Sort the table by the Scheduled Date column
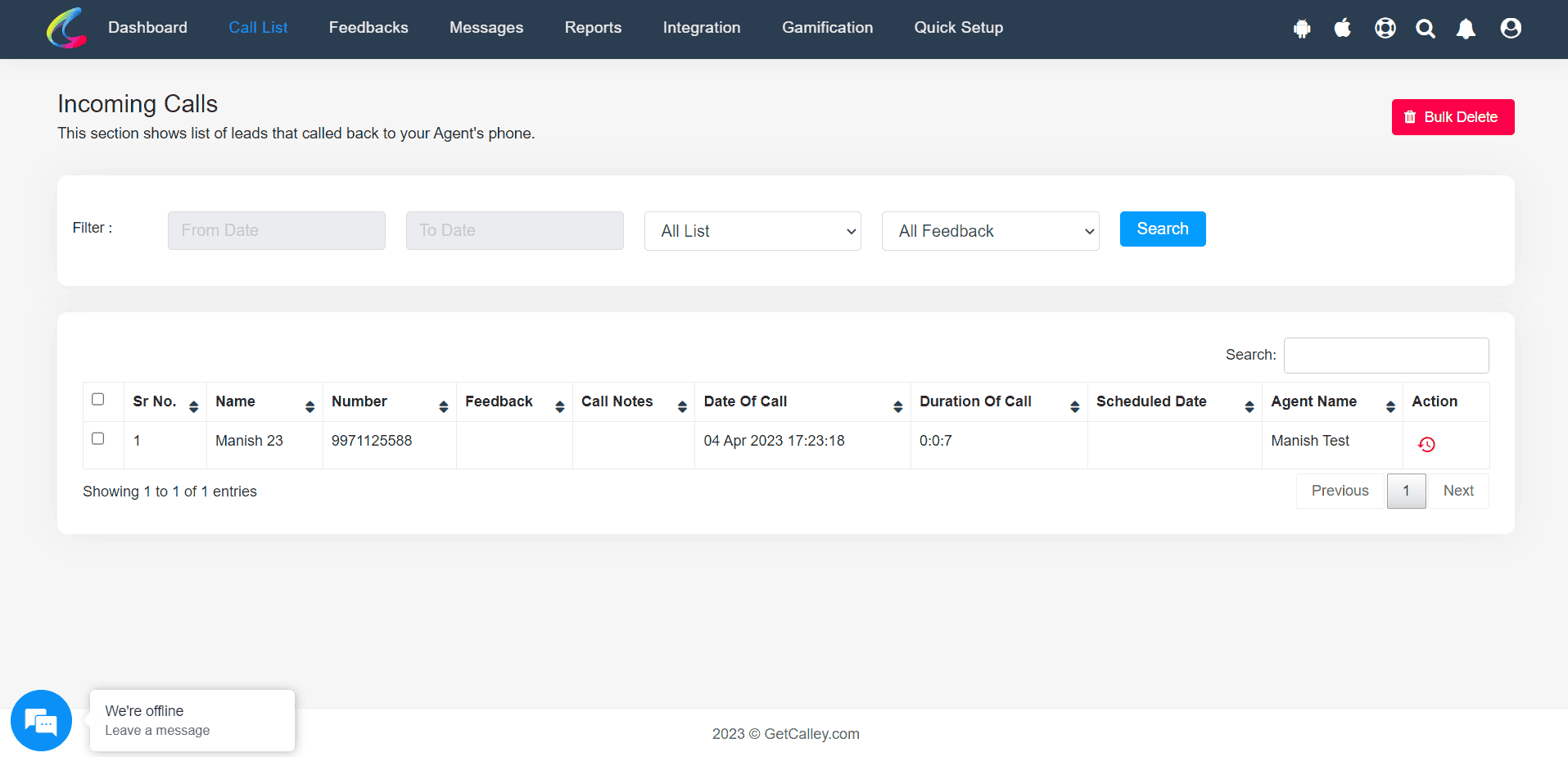Screen dimensions: 1568x757 [1174, 401]
